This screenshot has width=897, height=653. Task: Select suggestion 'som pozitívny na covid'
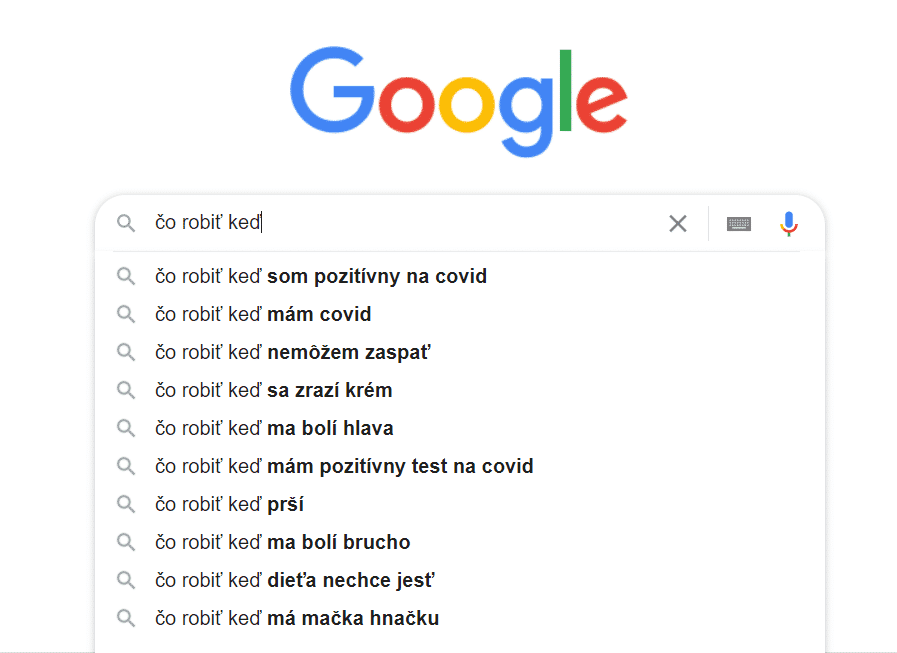pyautogui.click(x=460, y=276)
